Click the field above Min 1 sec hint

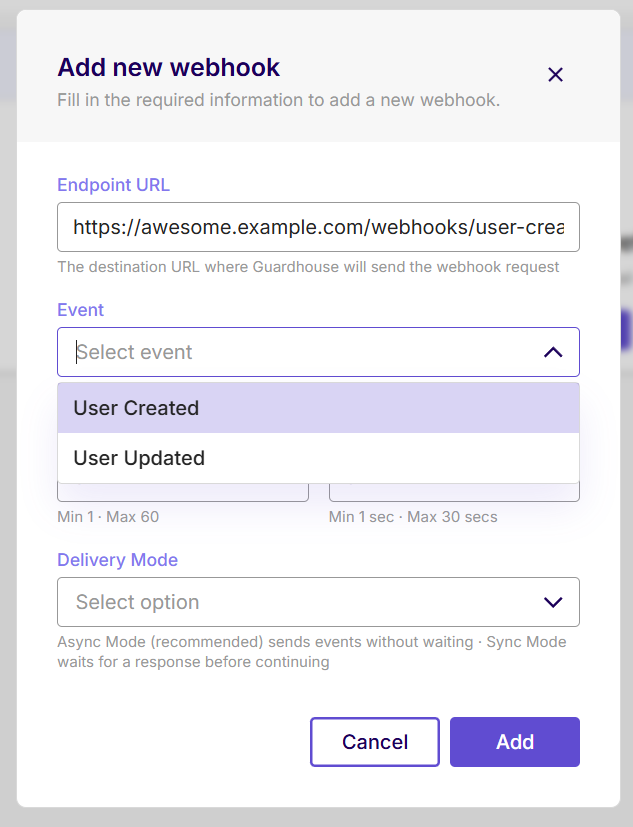tap(454, 487)
